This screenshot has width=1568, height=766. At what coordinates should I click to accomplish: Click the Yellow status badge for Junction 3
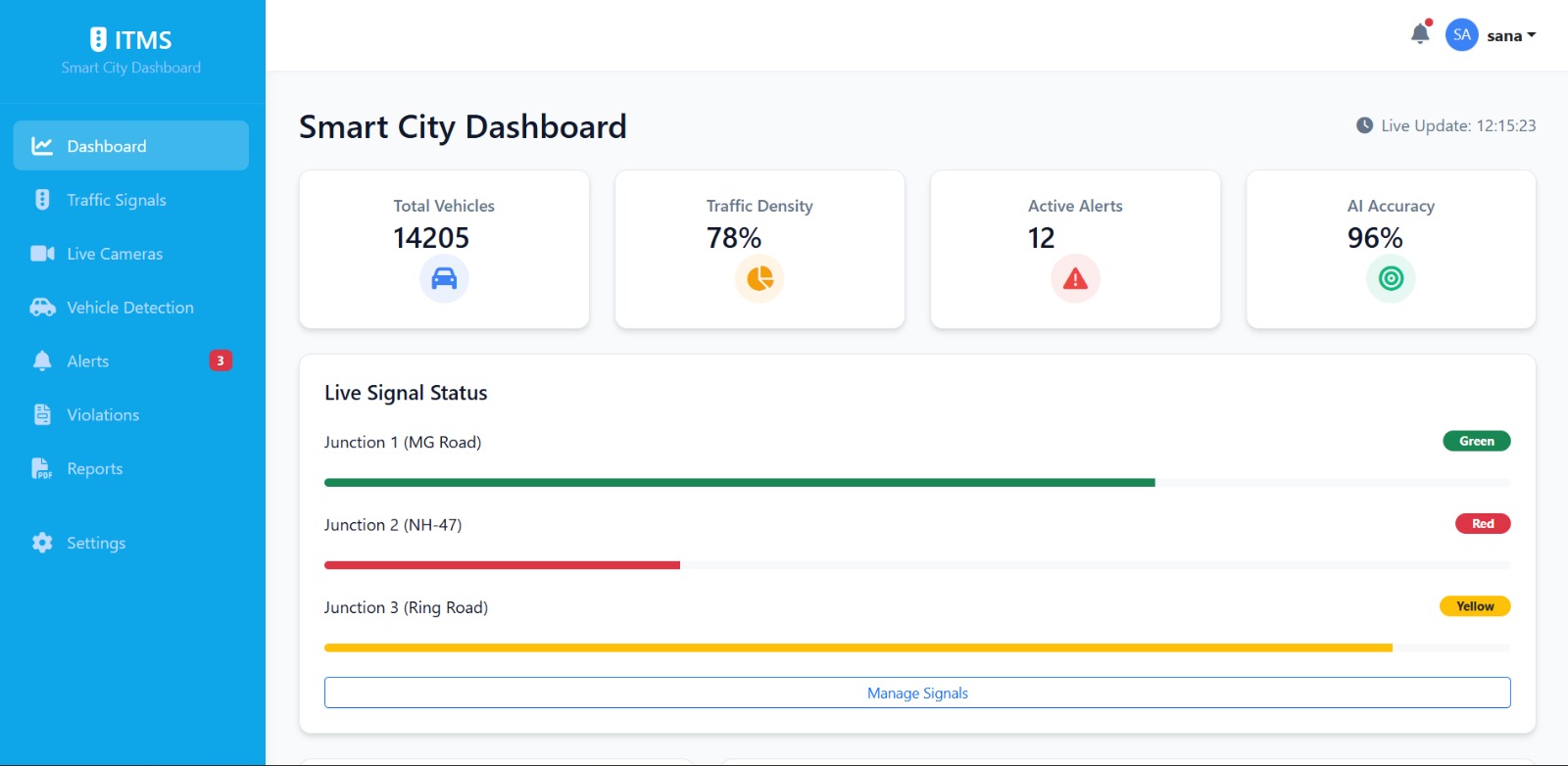[1475, 606]
